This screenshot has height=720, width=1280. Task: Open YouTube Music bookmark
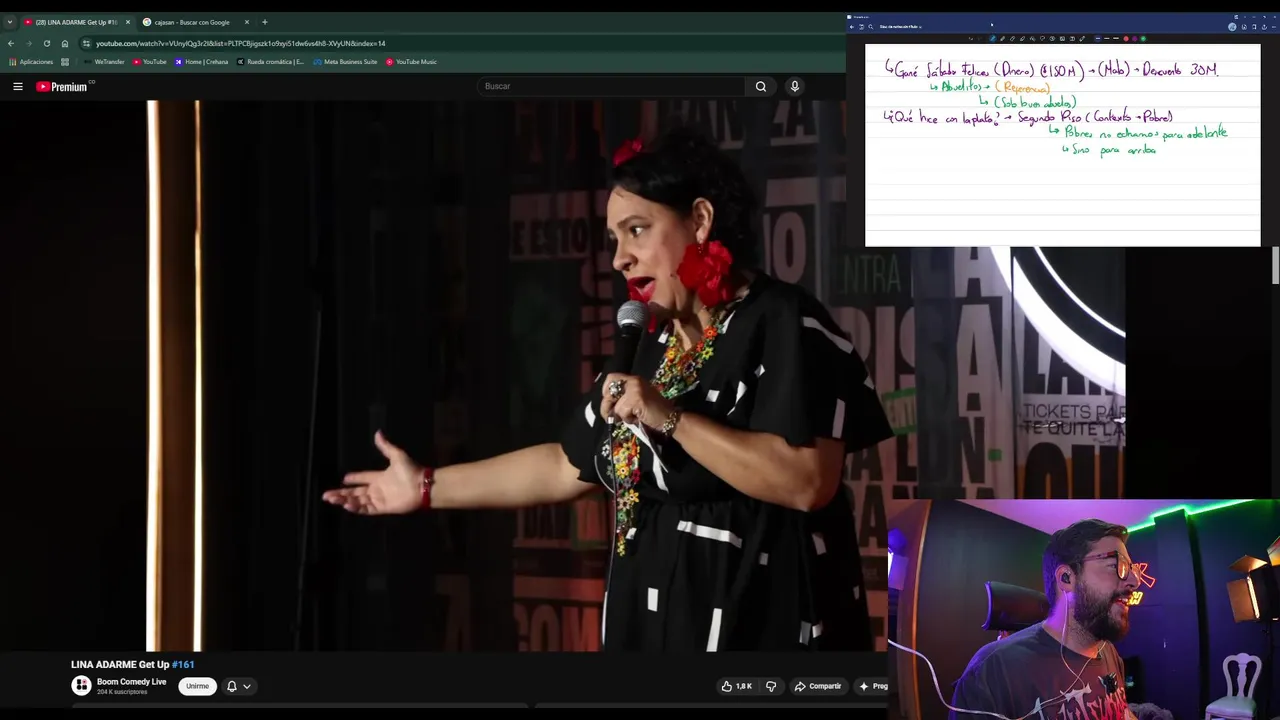pyautogui.click(x=411, y=62)
